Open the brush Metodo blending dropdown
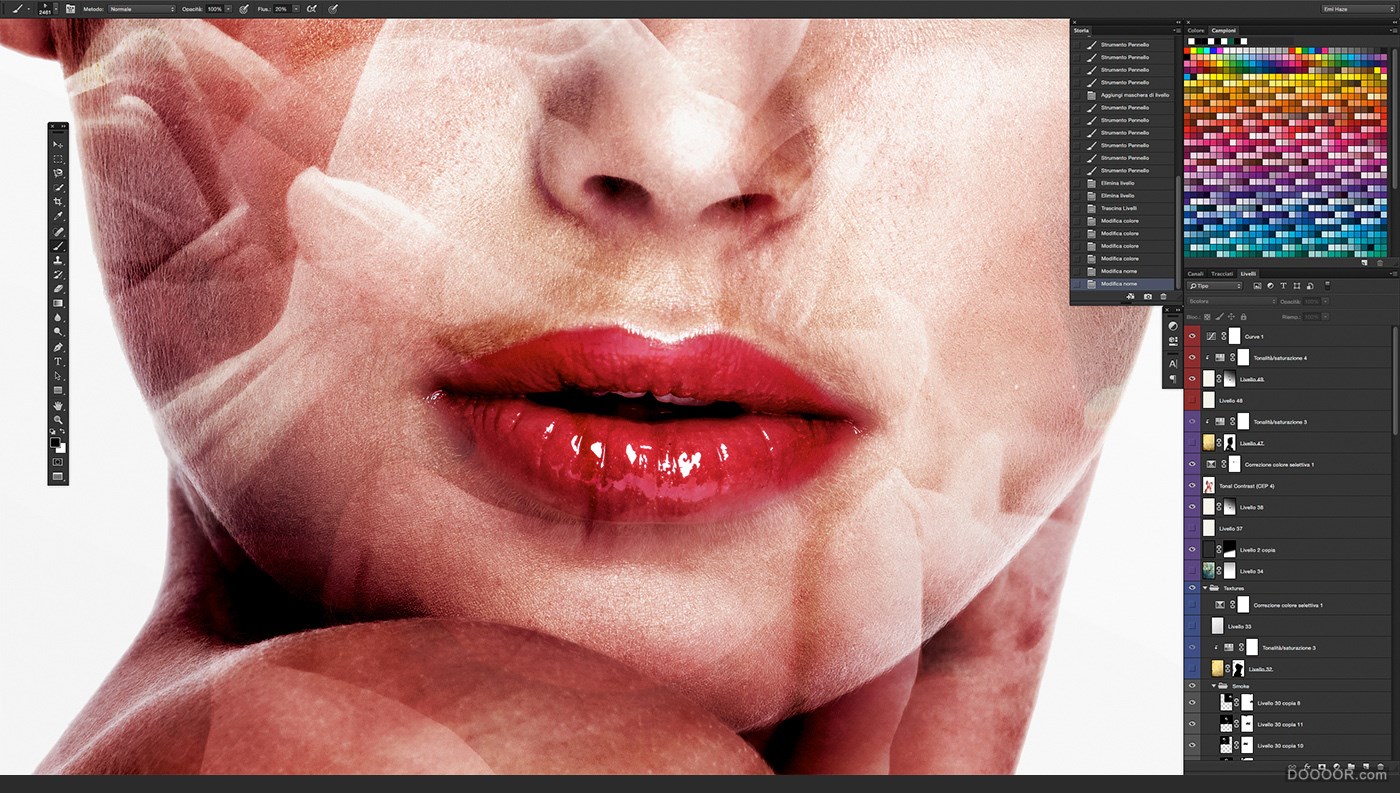Image resolution: width=1400 pixels, height=793 pixels. [141, 8]
